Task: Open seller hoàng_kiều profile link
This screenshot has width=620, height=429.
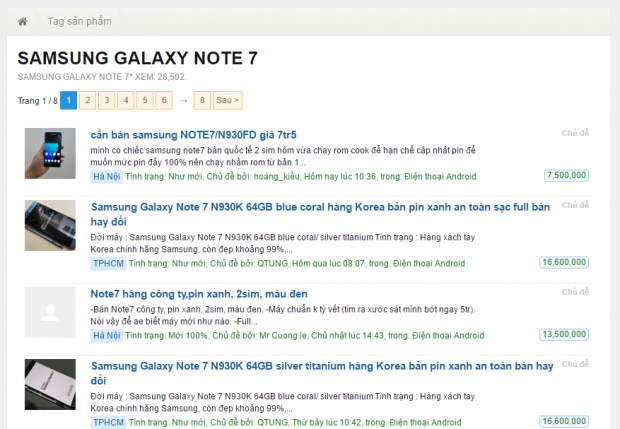Action: (x=277, y=176)
